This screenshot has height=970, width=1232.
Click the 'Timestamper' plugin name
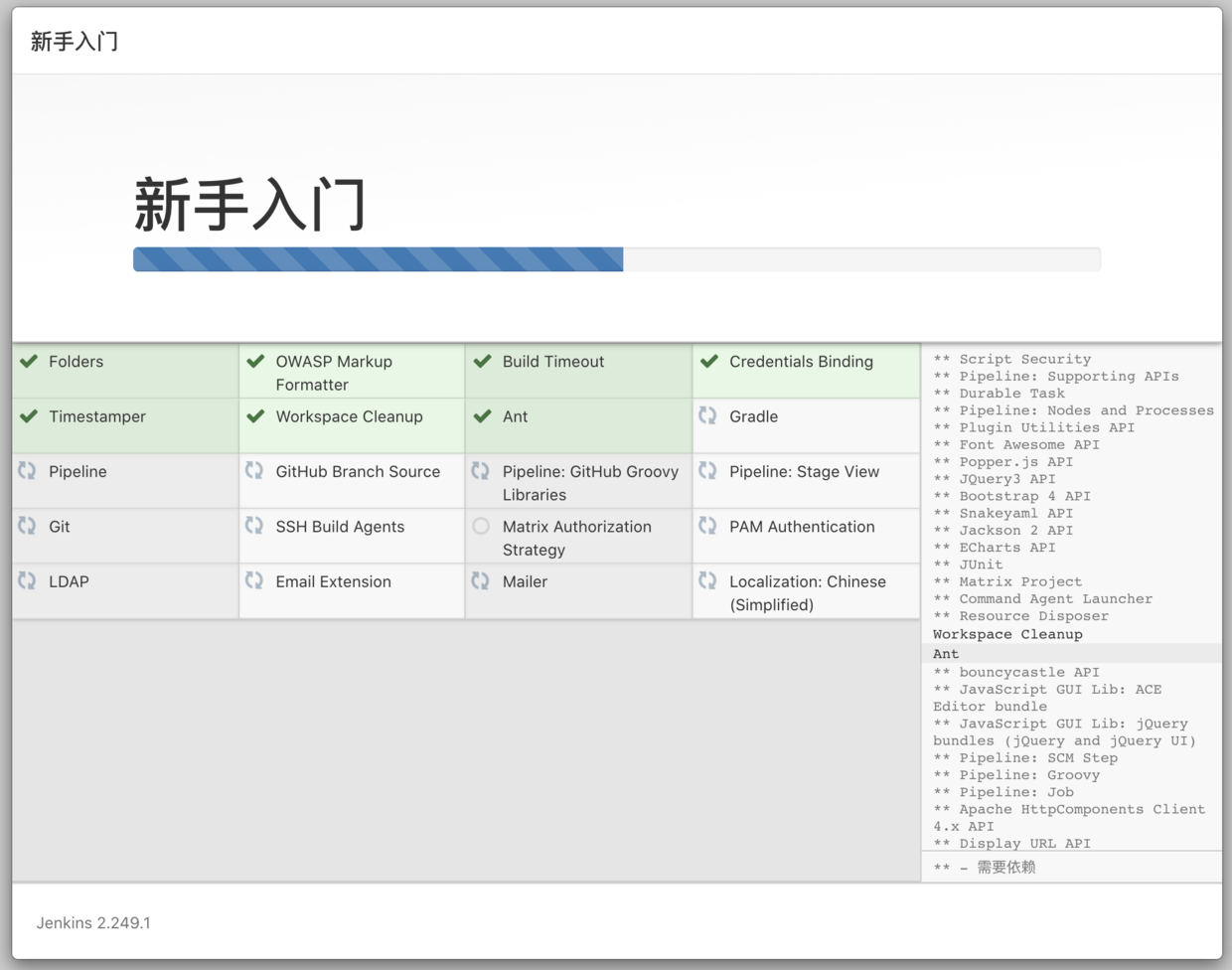(x=97, y=416)
